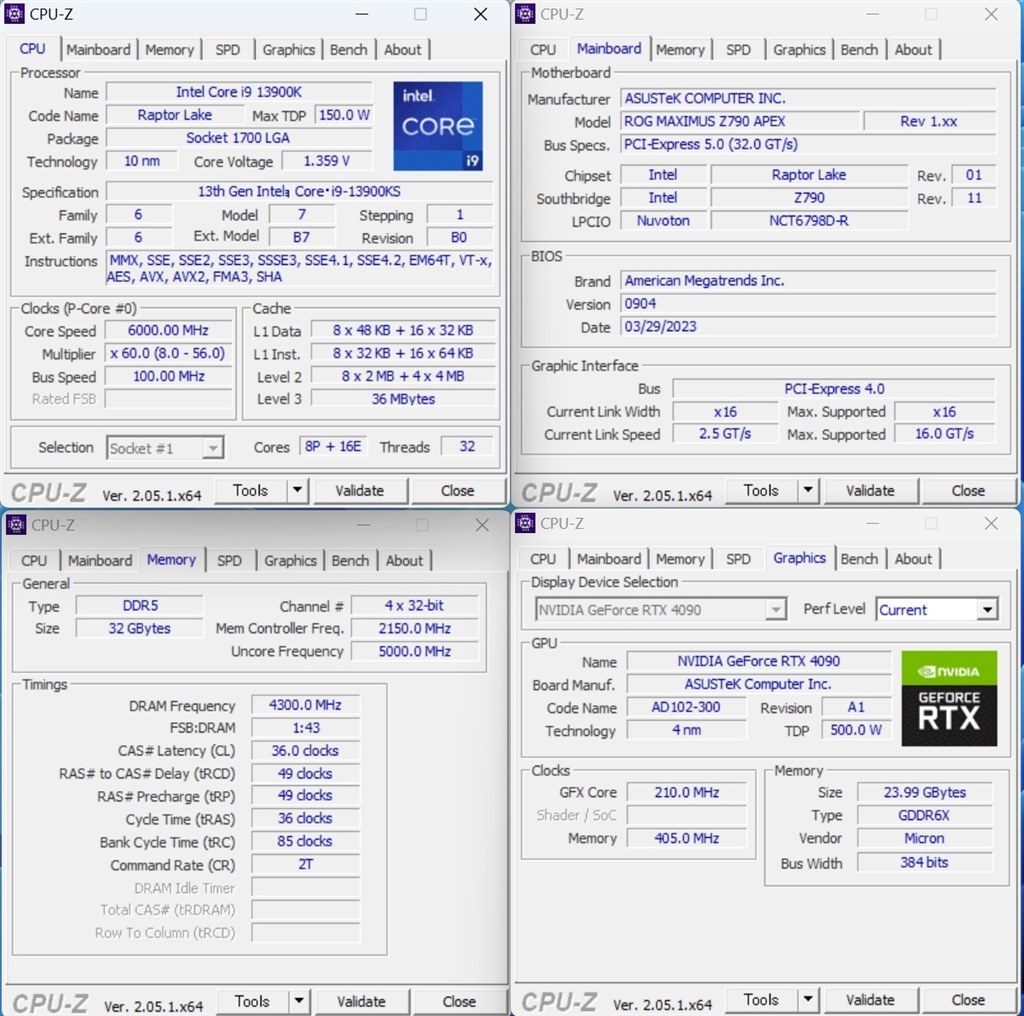Click CPU-Z app icon in Memory window title bar
This screenshot has height=1016, width=1024.
[x=16, y=524]
